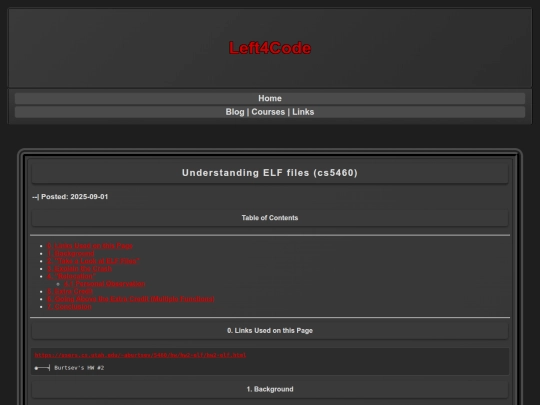Image resolution: width=540 pixels, height=405 pixels.
Task: Open the Courses section
Action: point(268,112)
